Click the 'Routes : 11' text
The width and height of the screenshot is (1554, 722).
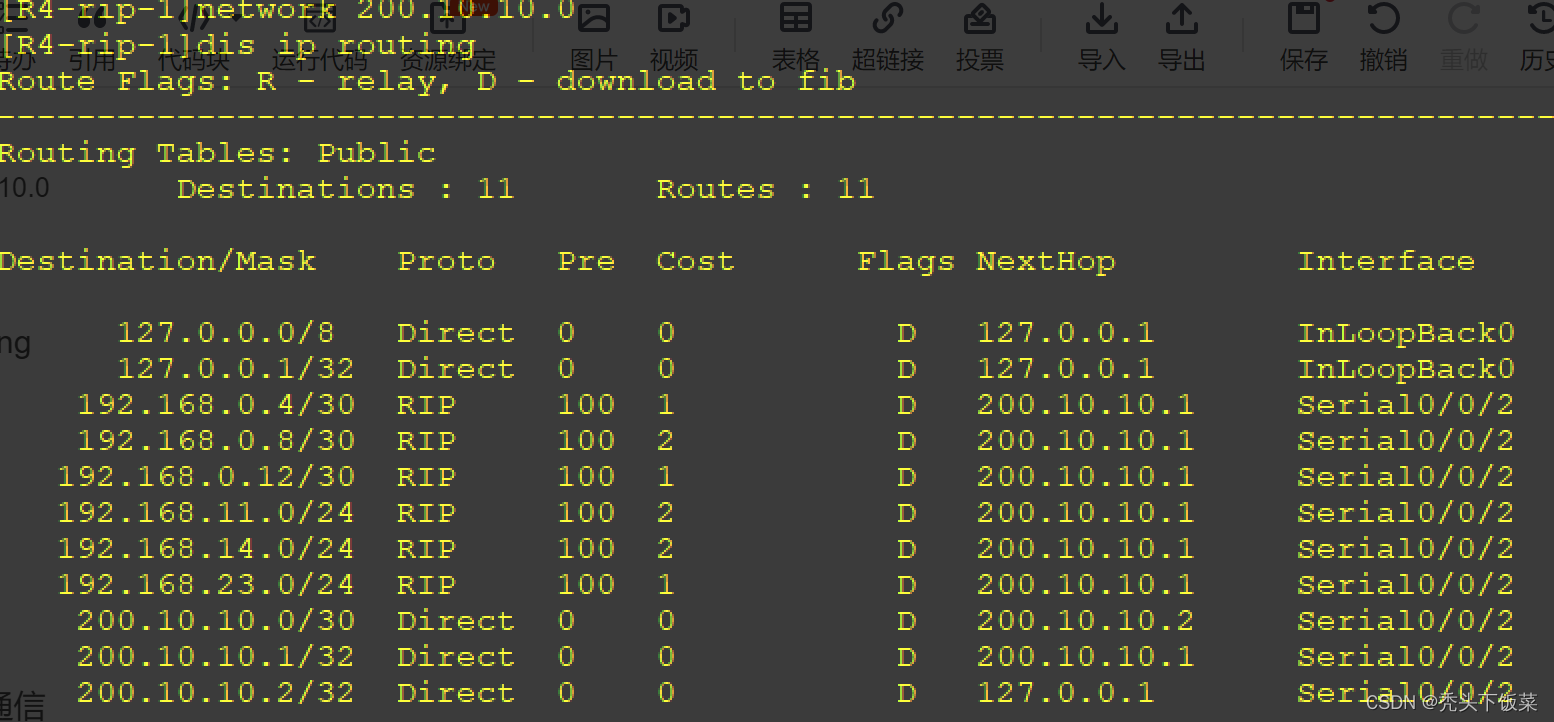pos(765,189)
